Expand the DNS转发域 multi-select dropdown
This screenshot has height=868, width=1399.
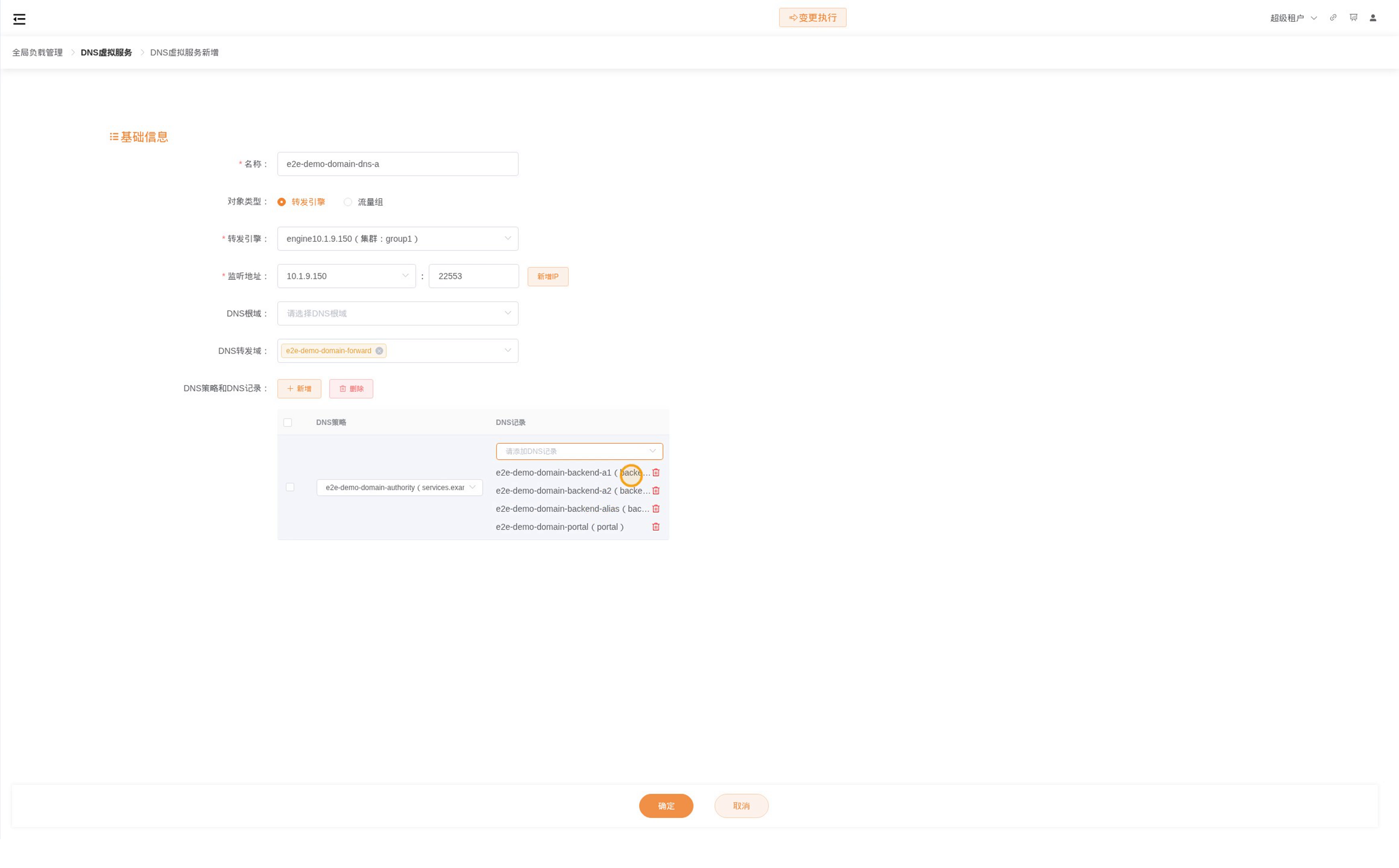[398, 351]
